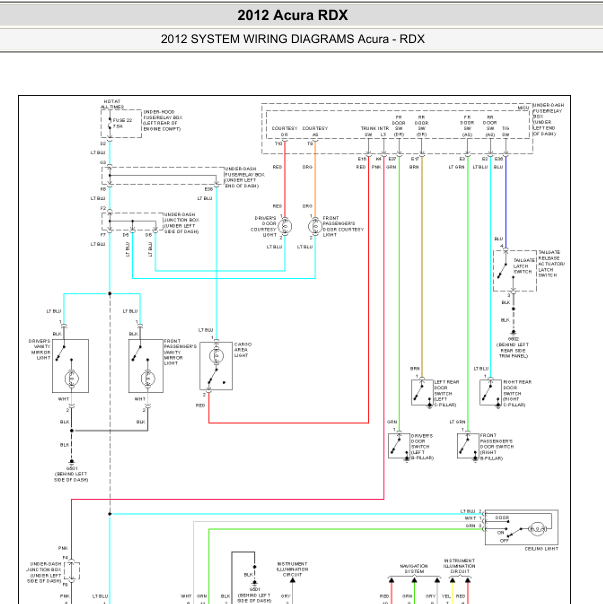Click the "T10" connector pin label
Image resolution: width=603 pixels, height=604 pixels.
278,144
